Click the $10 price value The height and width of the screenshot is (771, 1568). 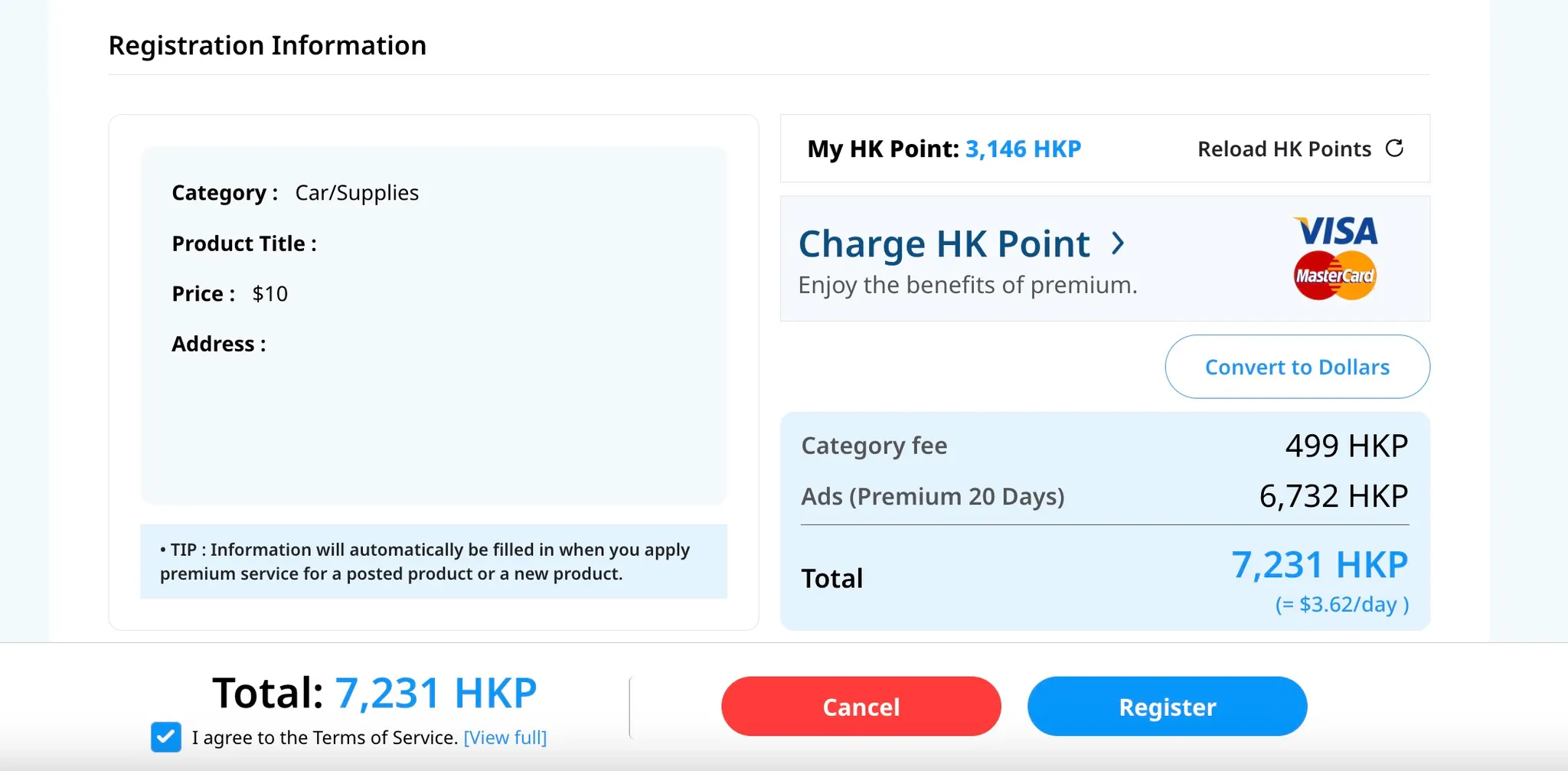pos(270,294)
